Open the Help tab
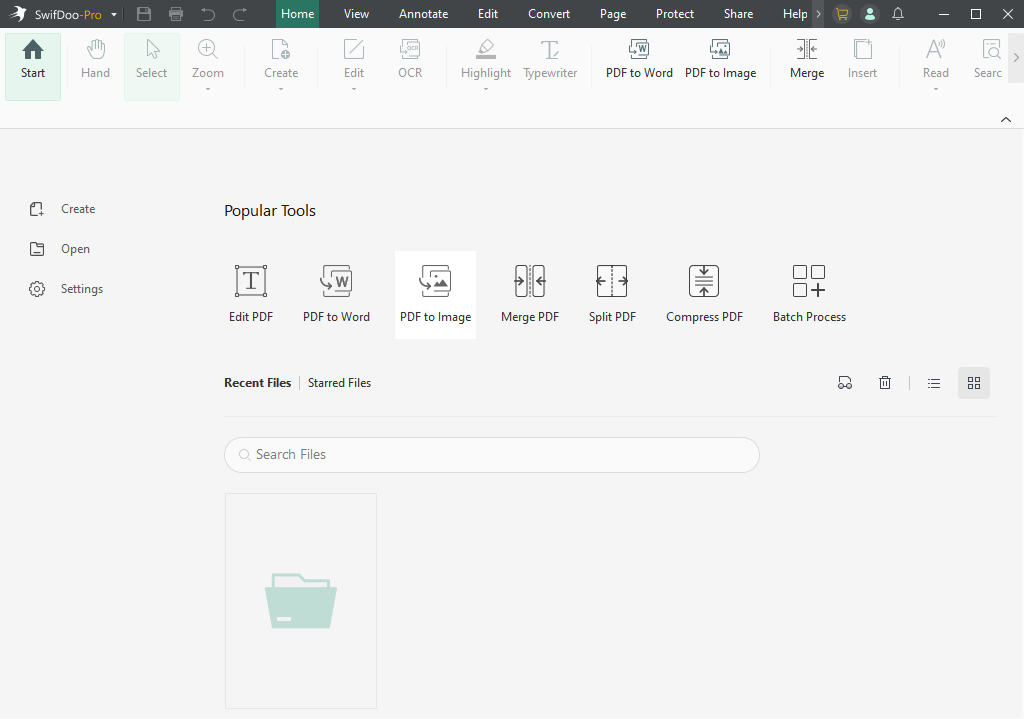Image resolution: width=1024 pixels, height=719 pixels. (795, 14)
